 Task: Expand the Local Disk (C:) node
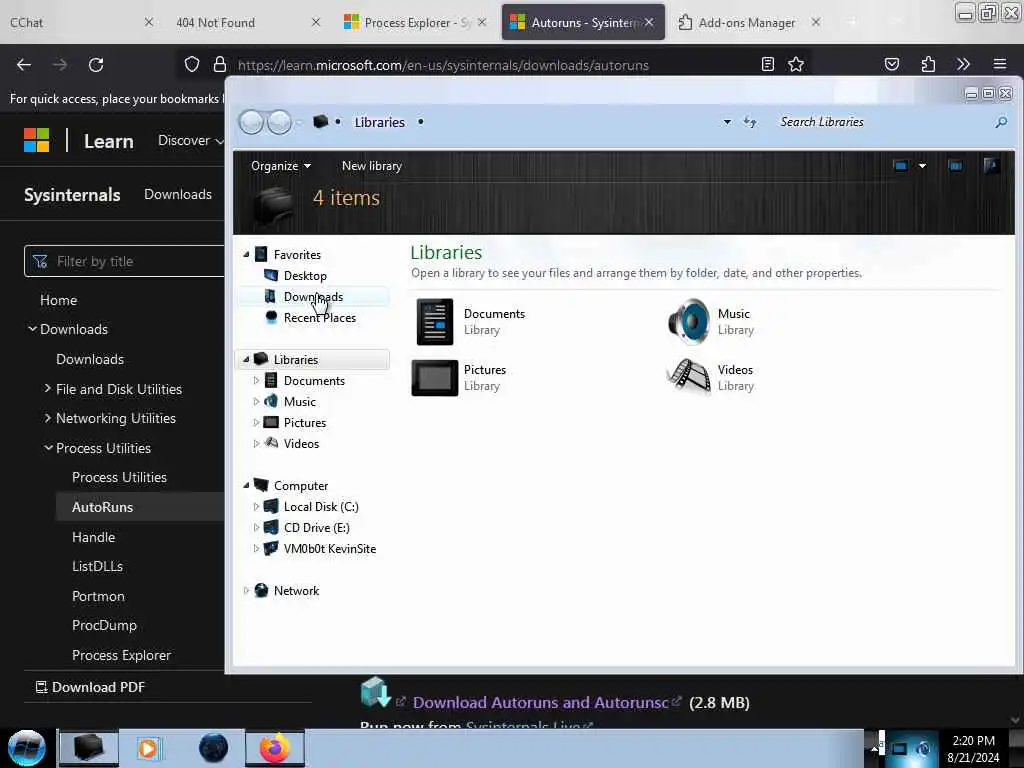coord(256,507)
